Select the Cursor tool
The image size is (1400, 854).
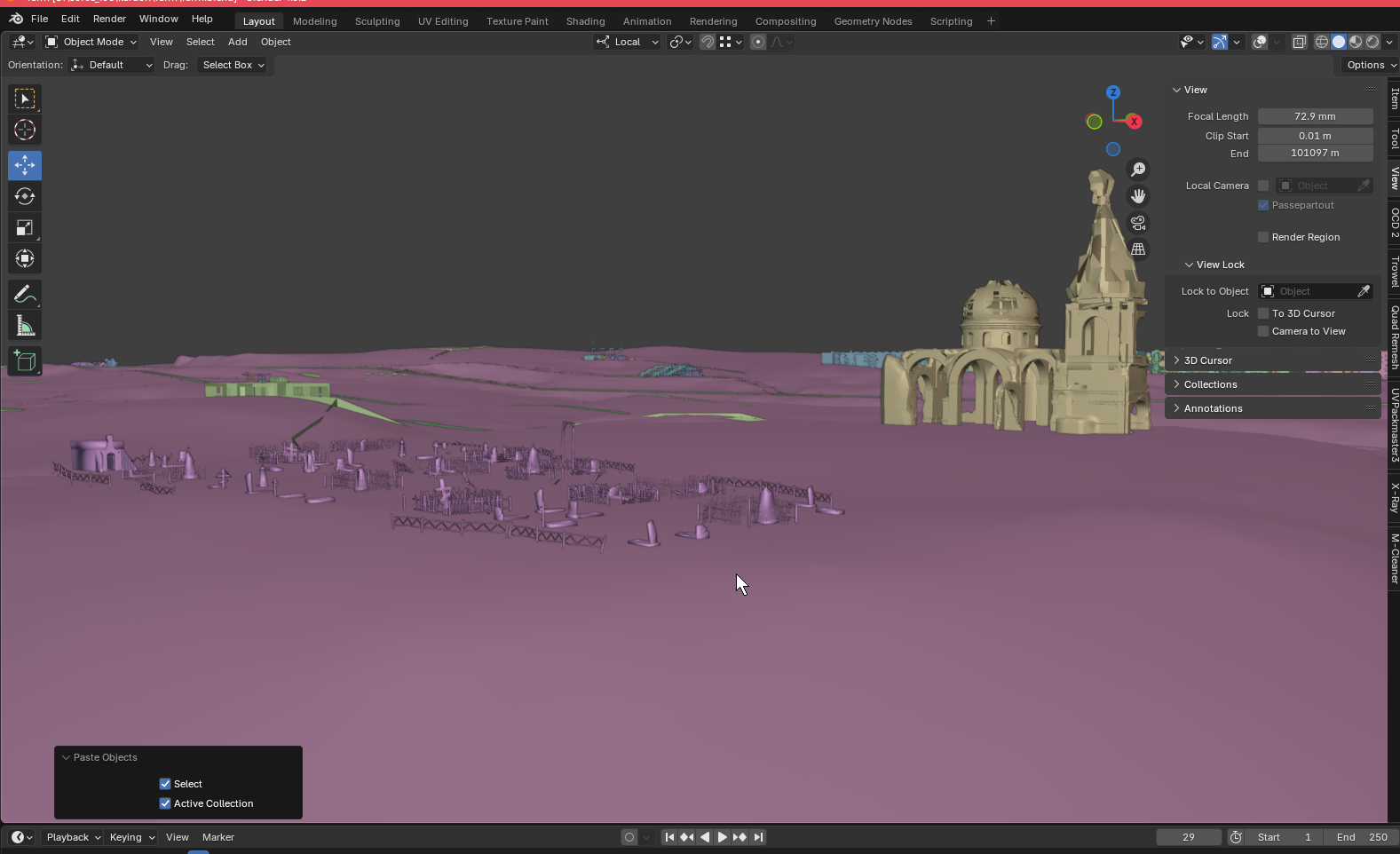pos(25,130)
